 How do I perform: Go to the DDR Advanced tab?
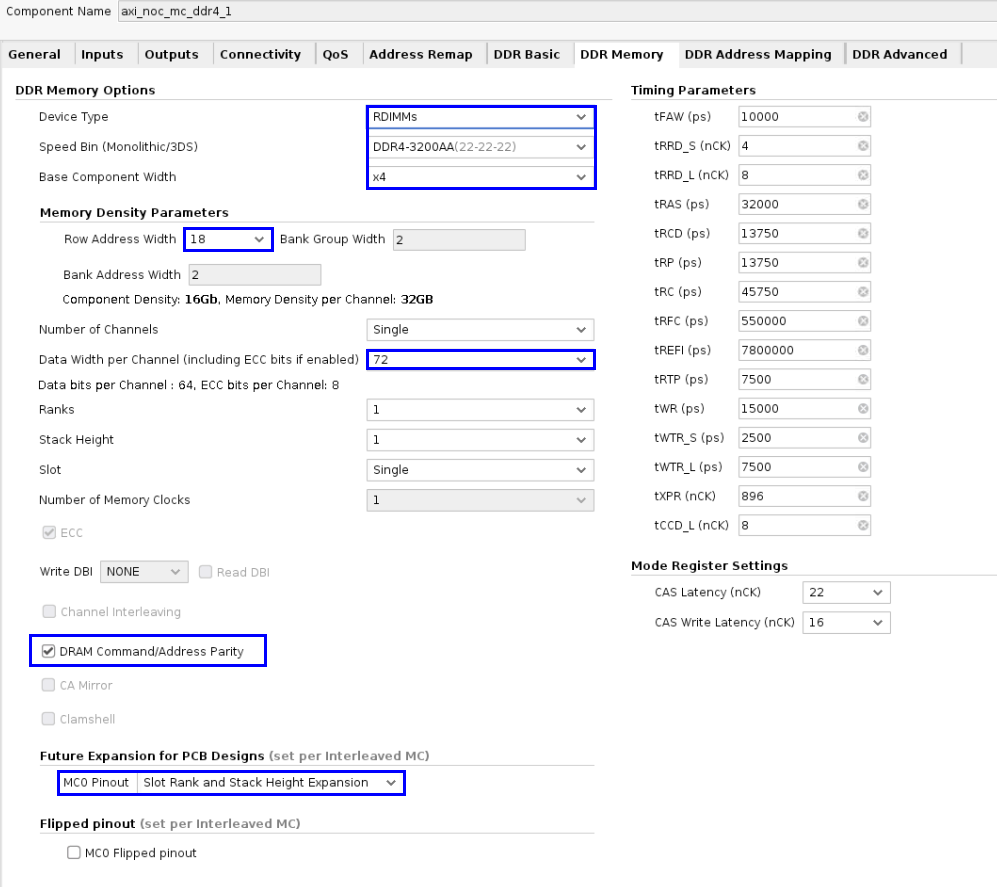(899, 55)
